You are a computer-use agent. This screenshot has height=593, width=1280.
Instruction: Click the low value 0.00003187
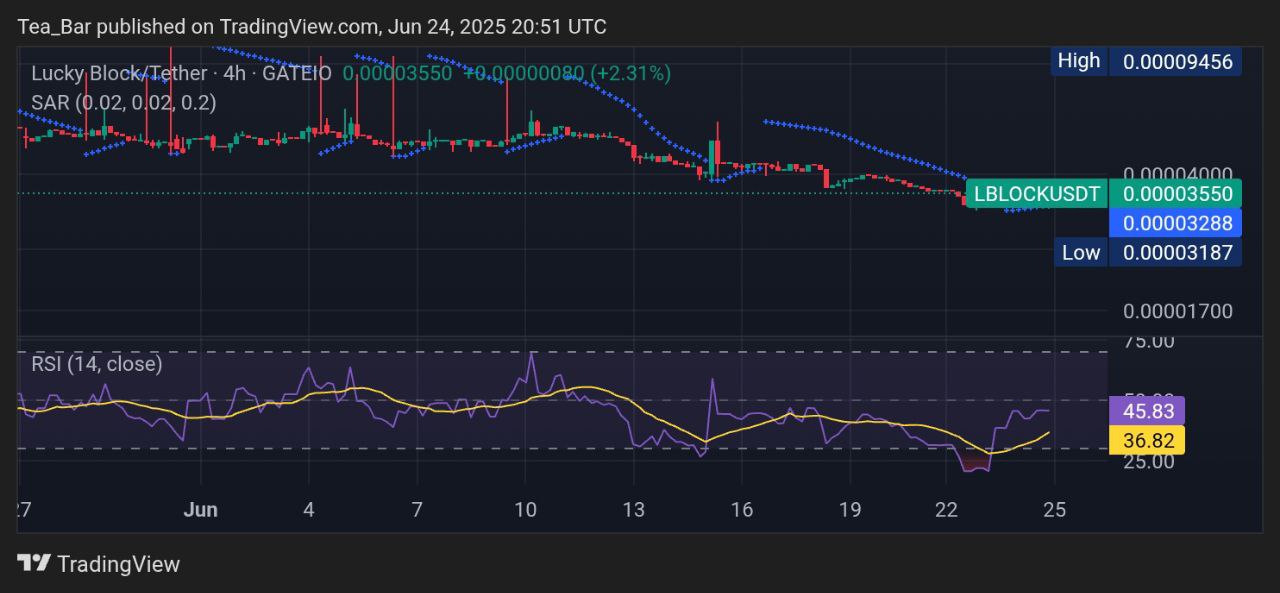tap(1177, 252)
